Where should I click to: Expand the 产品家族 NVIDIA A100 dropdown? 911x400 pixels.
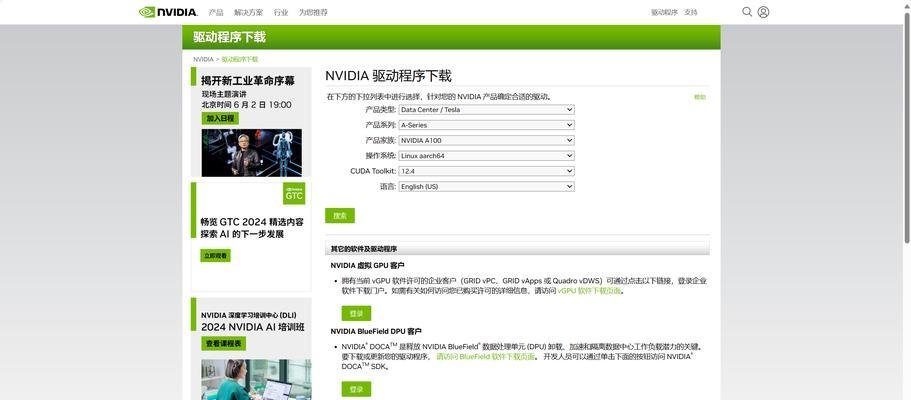(486, 140)
